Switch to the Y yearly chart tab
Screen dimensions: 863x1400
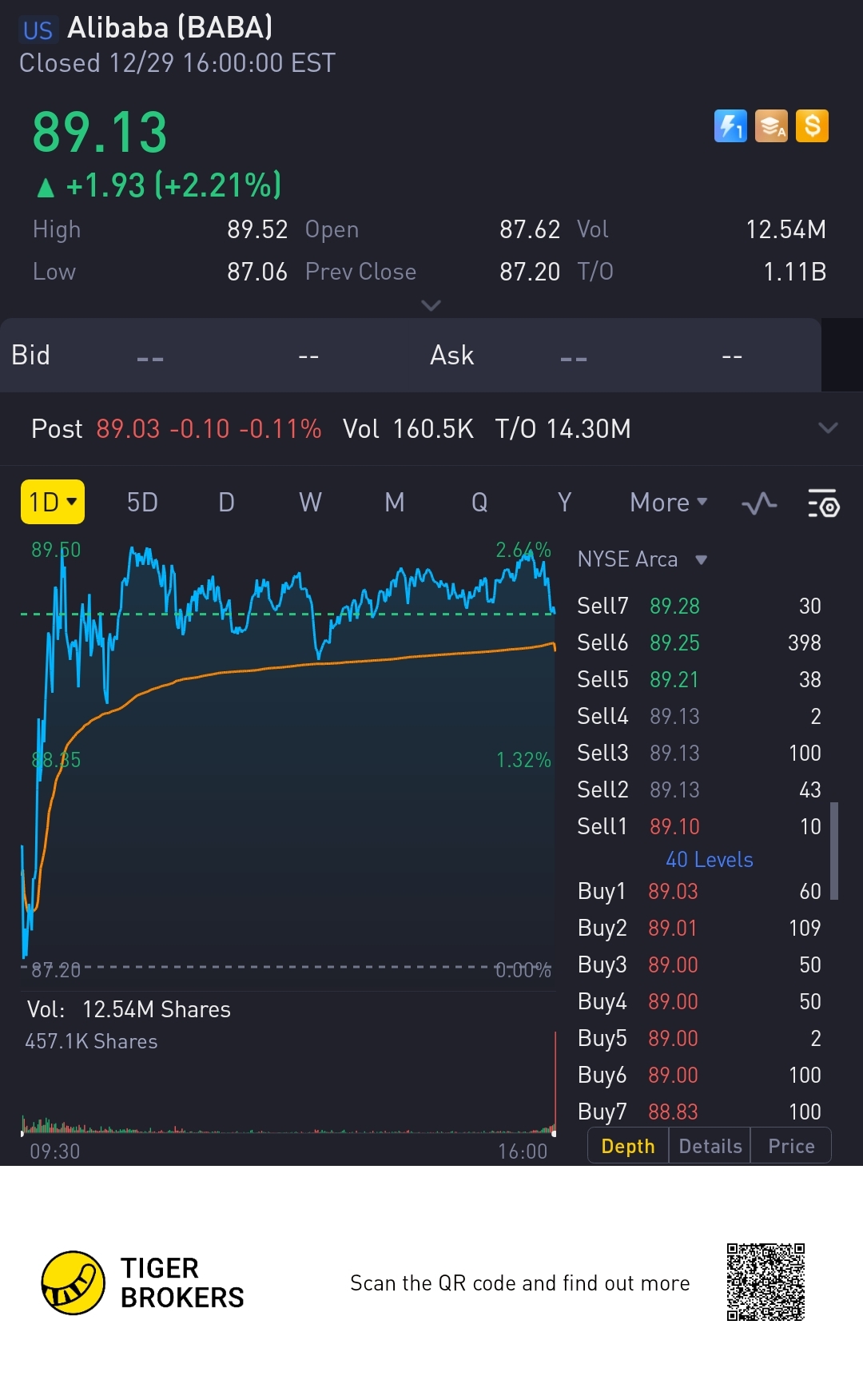coord(564,503)
